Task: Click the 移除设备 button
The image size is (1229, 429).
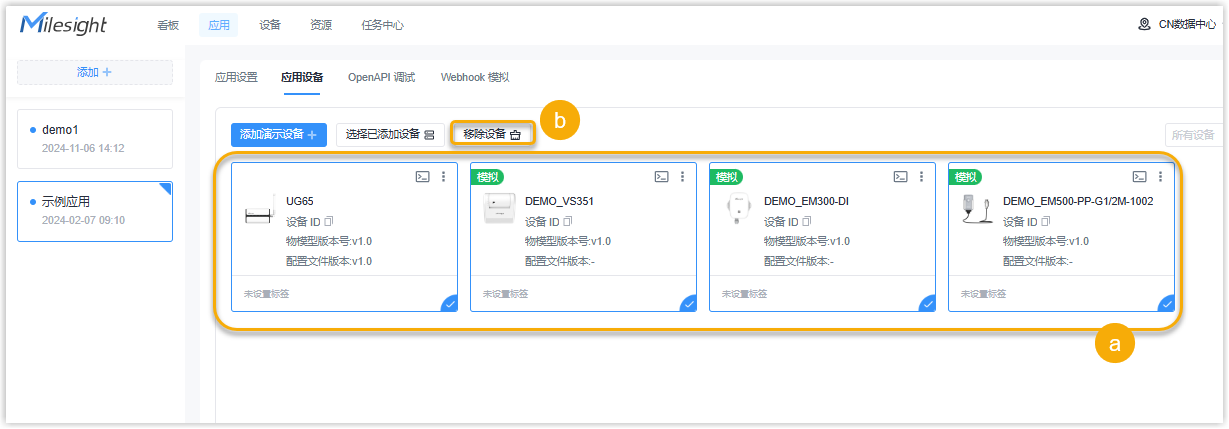Action: (492, 134)
